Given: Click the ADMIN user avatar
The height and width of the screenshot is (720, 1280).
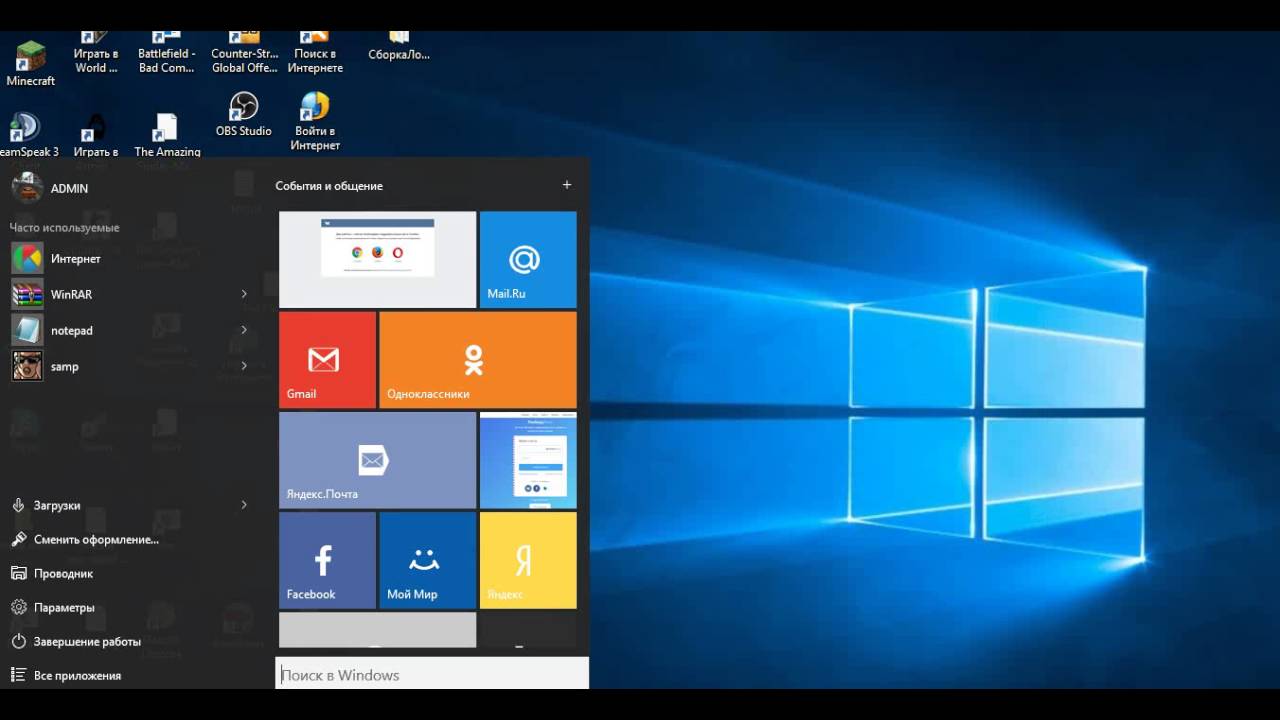Looking at the screenshot, I should pos(27,188).
